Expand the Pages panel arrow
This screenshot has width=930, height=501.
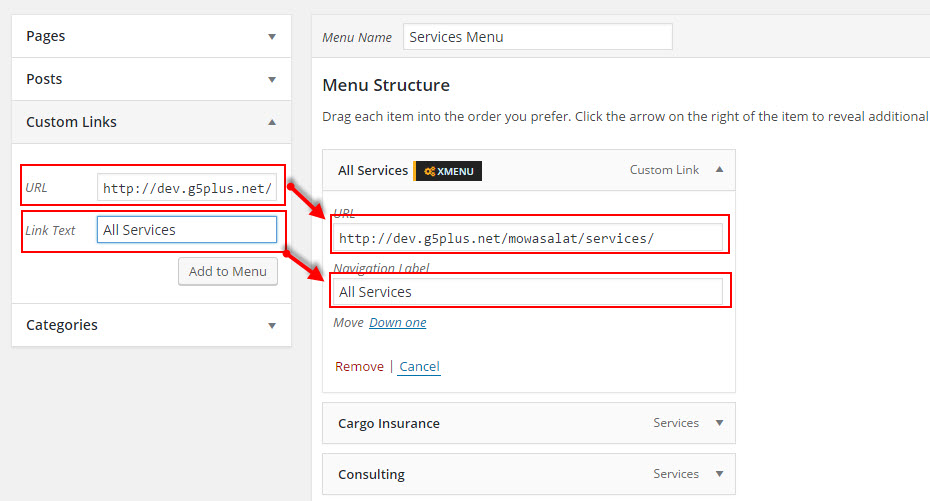[x=272, y=37]
